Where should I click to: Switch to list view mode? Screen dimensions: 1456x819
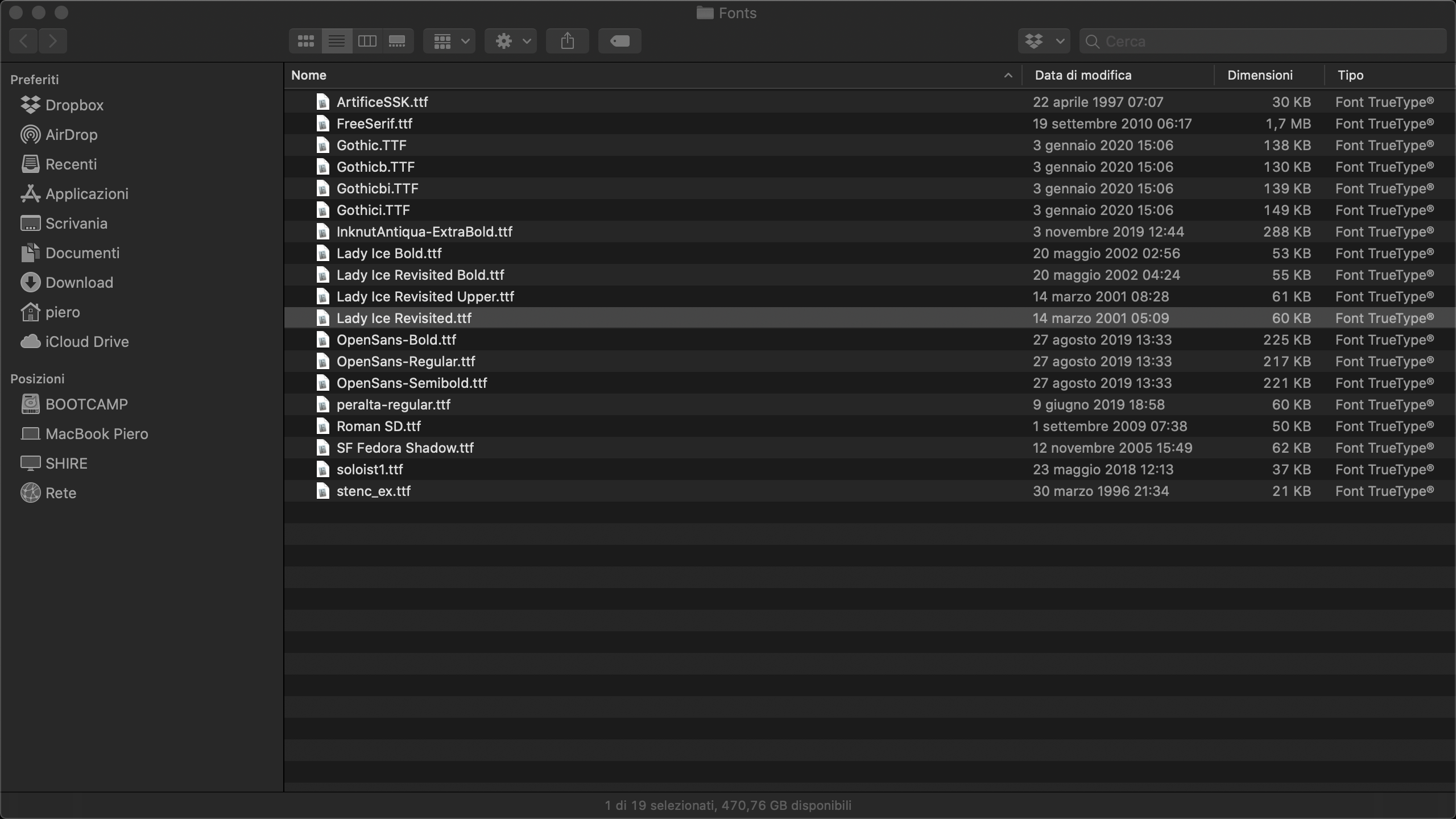337,41
